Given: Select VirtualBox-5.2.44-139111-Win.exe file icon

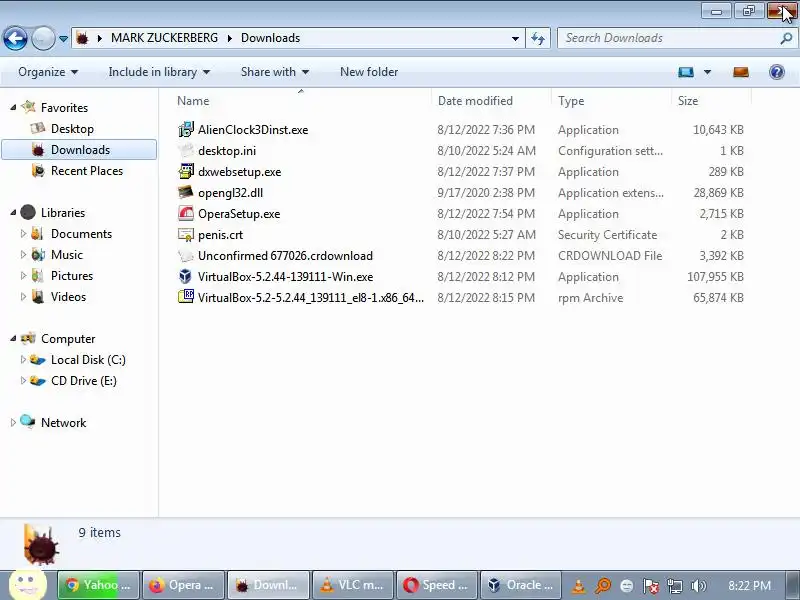Looking at the screenshot, I should coord(186,277).
